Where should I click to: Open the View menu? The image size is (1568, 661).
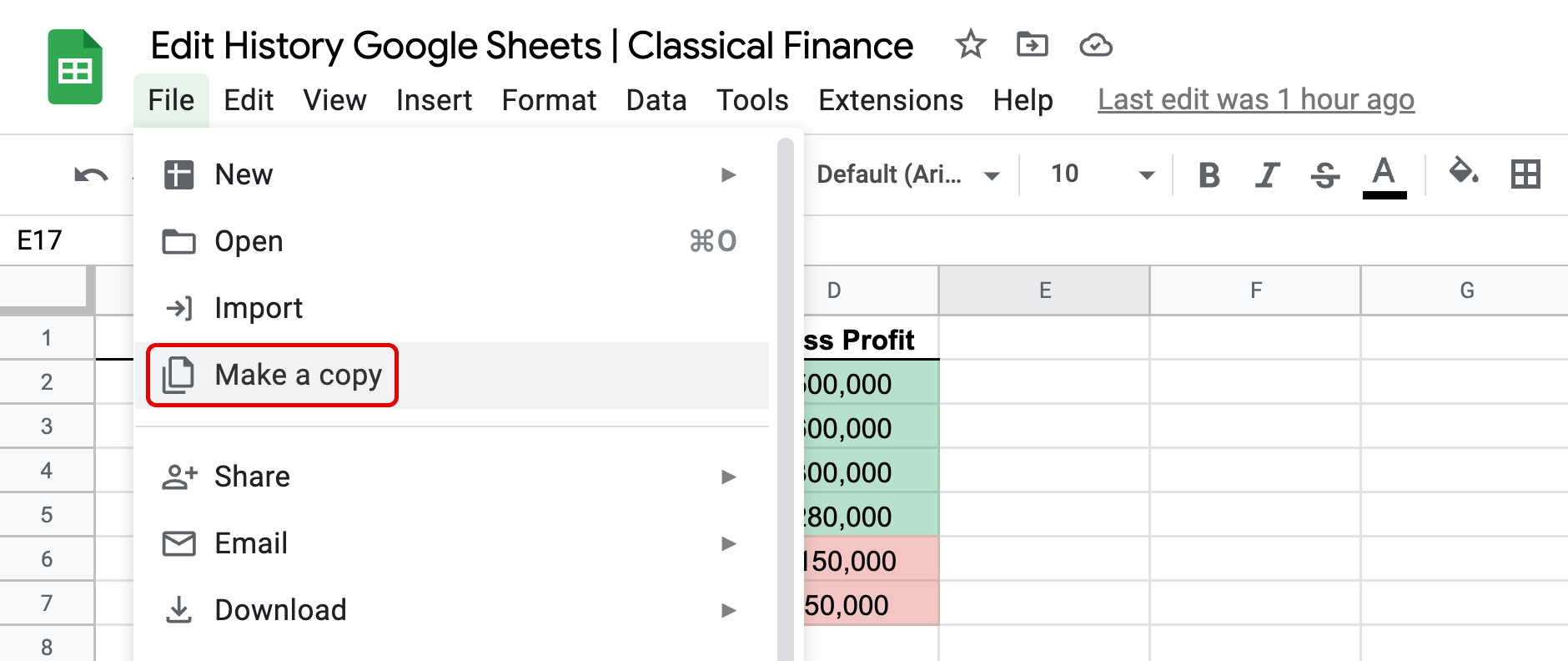coord(334,100)
